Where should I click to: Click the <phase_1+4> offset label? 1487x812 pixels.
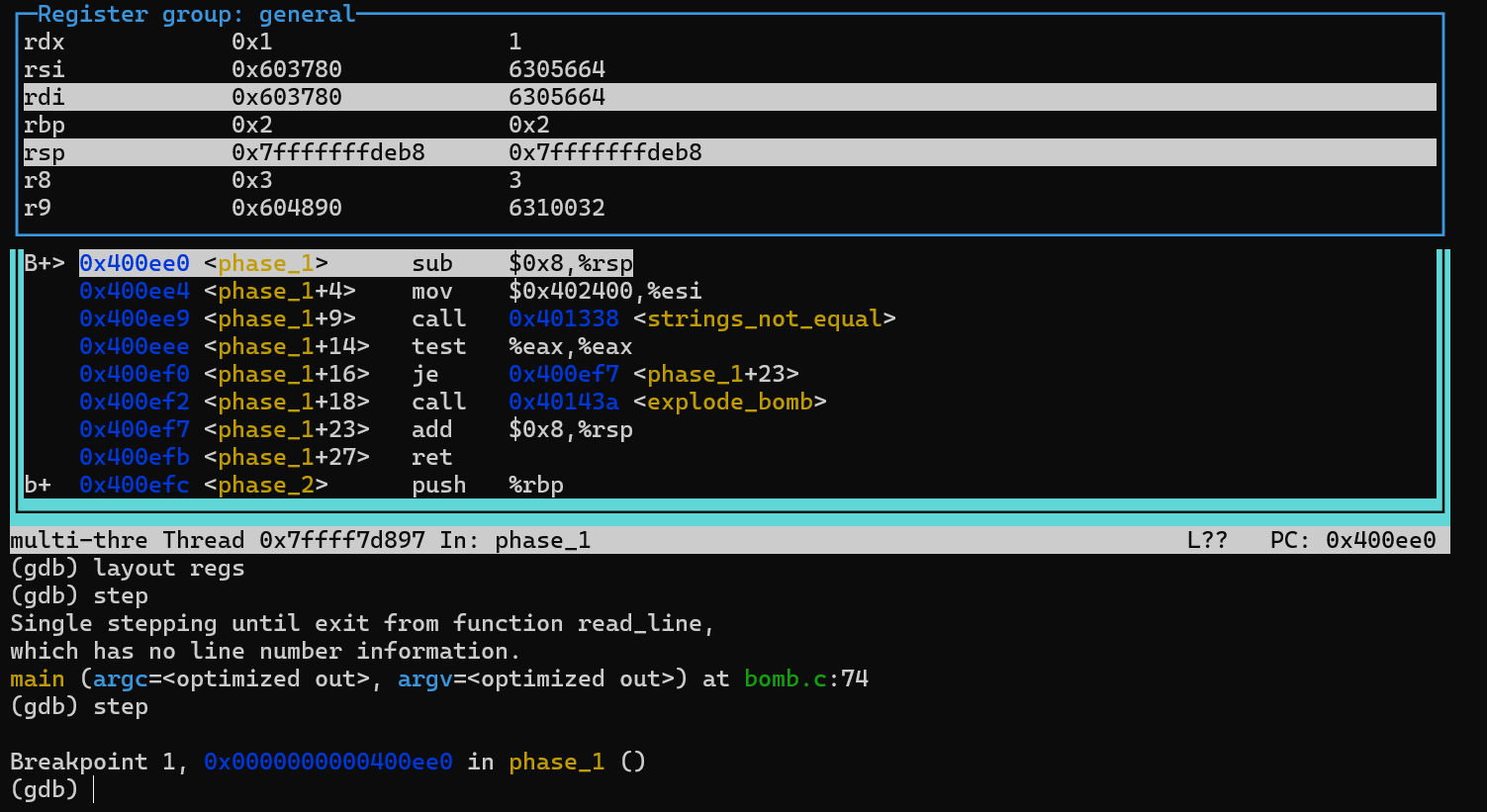pos(280,291)
